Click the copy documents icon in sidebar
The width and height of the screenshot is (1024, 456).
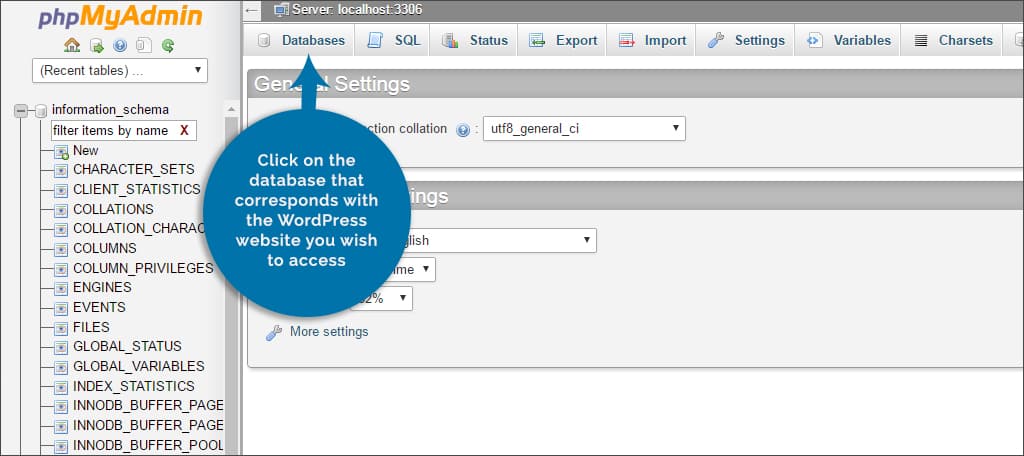(144, 45)
